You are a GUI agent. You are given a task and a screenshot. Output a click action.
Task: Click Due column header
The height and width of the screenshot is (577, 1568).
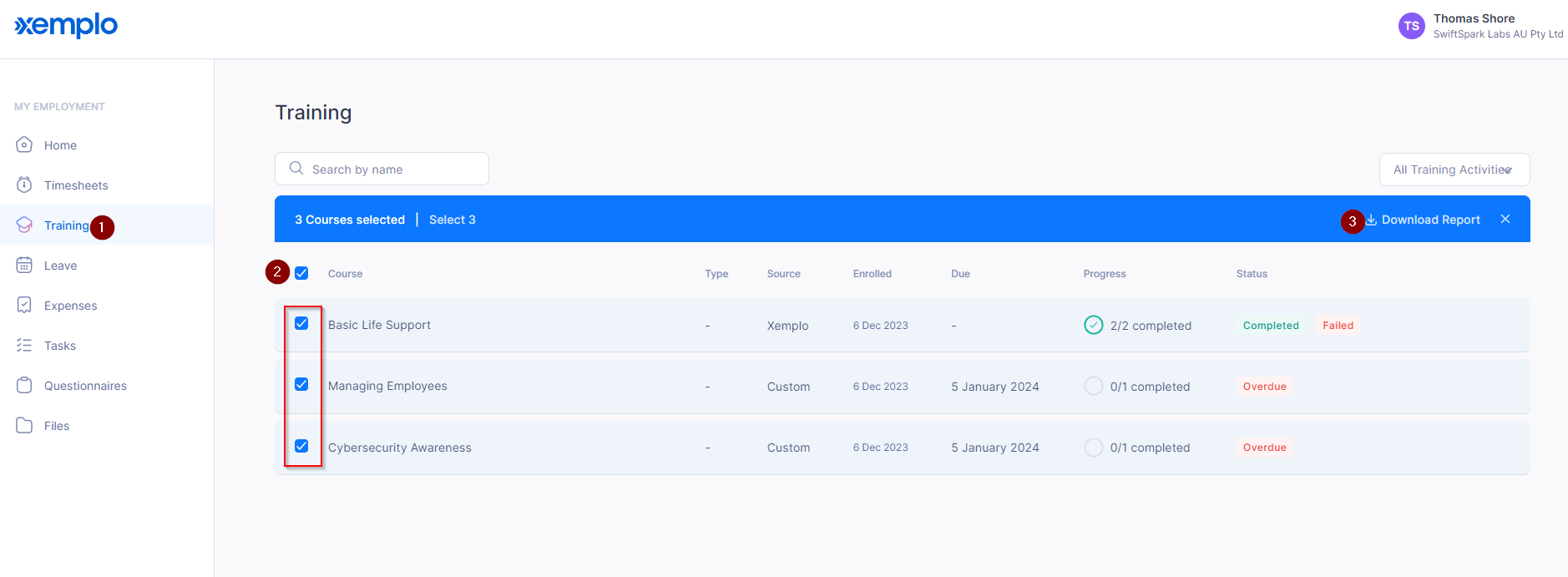pyautogui.click(x=960, y=274)
